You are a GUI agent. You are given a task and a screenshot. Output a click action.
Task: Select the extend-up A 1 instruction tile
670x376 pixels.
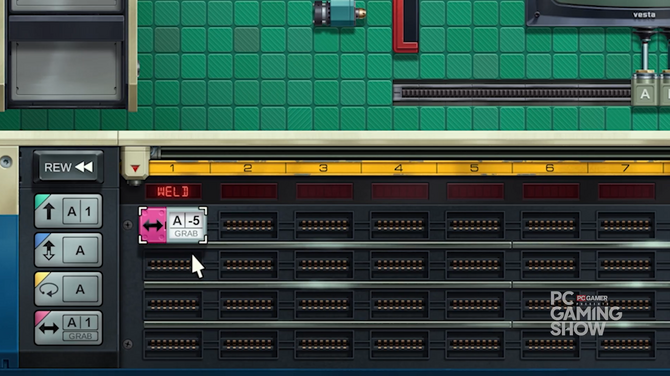click(68, 211)
